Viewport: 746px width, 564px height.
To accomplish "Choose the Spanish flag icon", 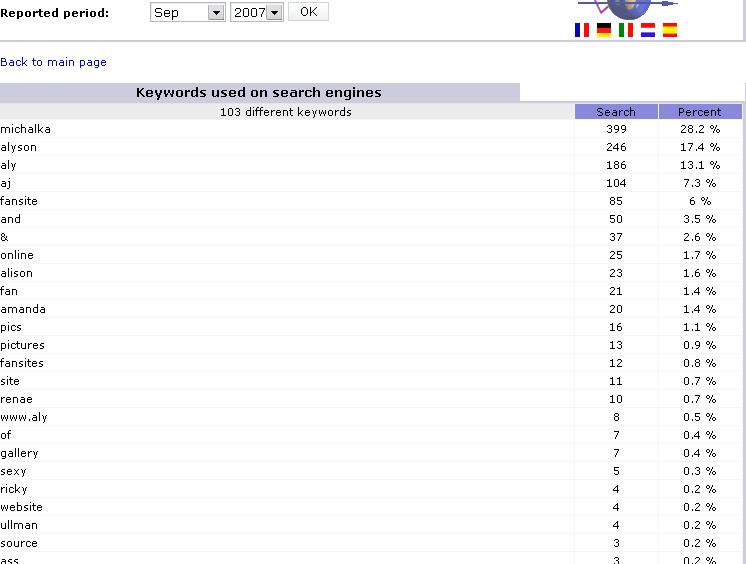I will tap(670, 30).
